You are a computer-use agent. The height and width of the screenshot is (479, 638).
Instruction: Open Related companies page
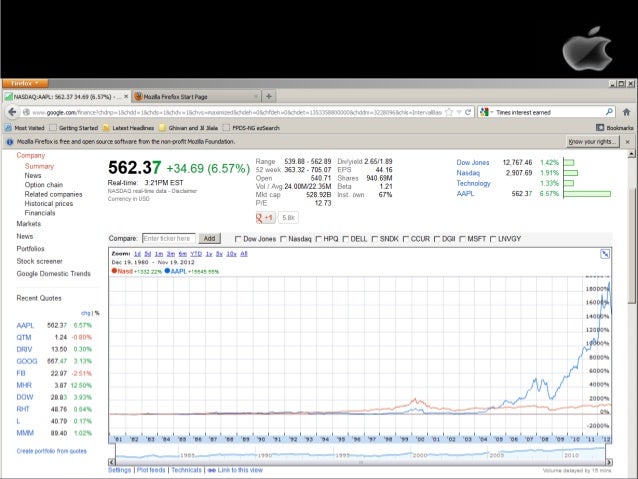click(x=53, y=194)
